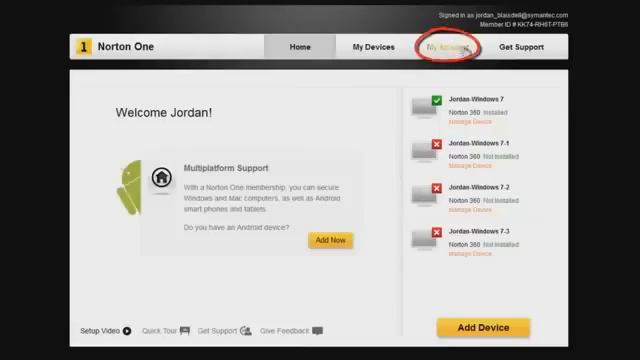Screen dimensions: 640x360
Task: Click the Give Feedback link
Action: click(285, 331)
